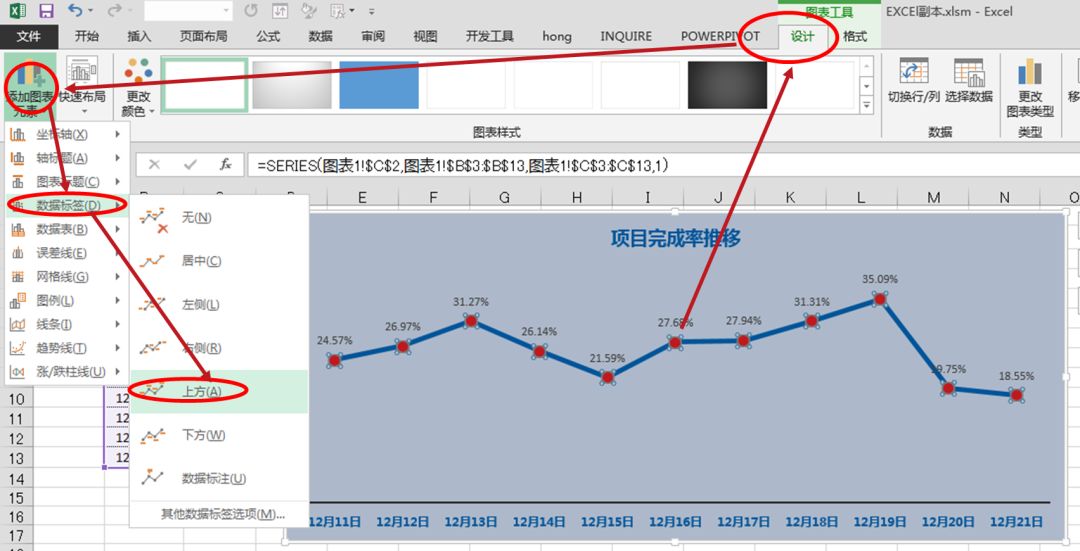The height and width of the screenshot is (551, 1080).
Task: Click the Save icon in quick access toolbar
Action: pos(46,11)
